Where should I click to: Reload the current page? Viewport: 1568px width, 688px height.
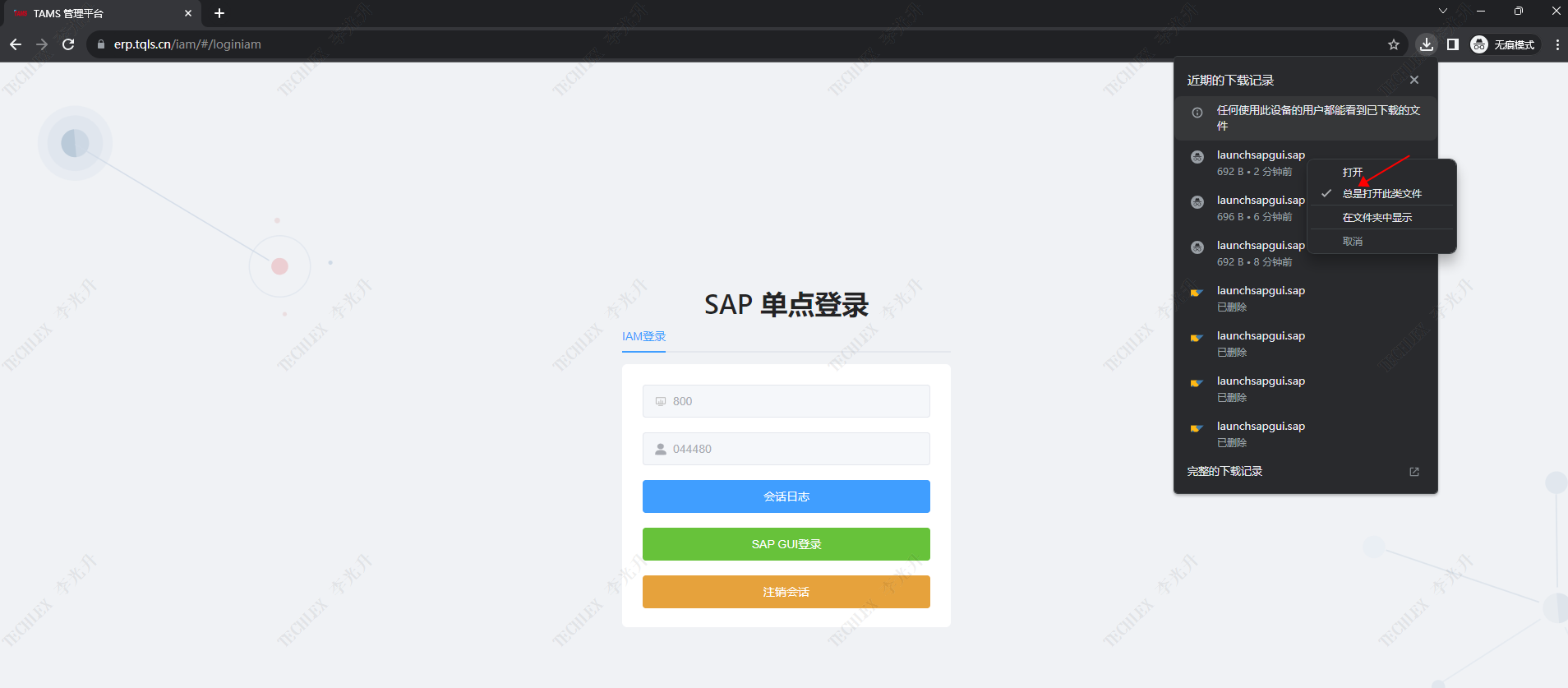(x=68, y=44)
